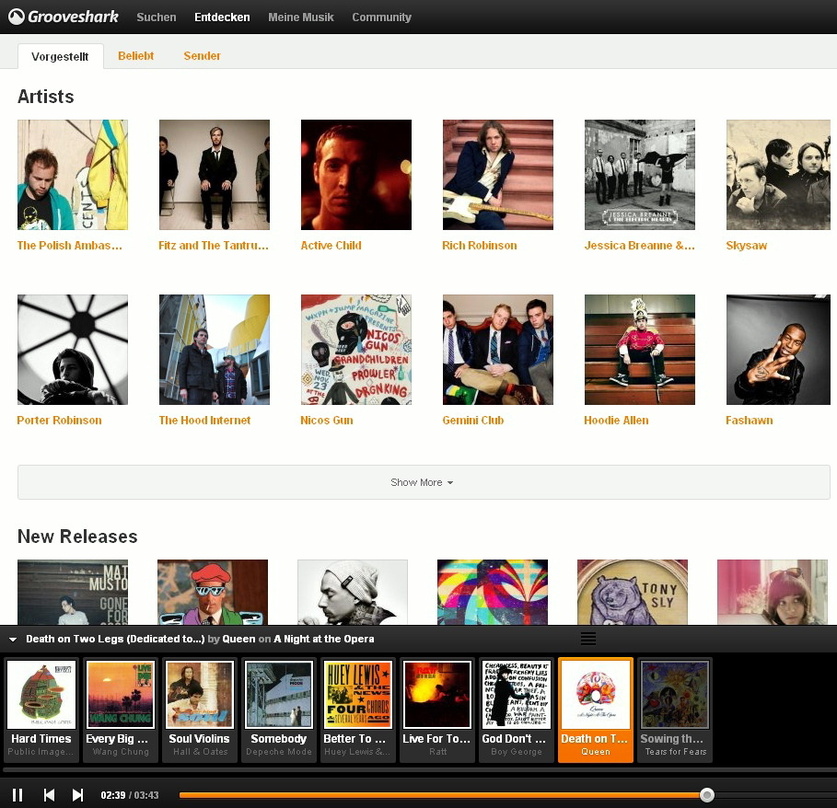The image size is (837, 808).
Task: Play Every Big by Wang Chung
Action: tap(120, 710)
